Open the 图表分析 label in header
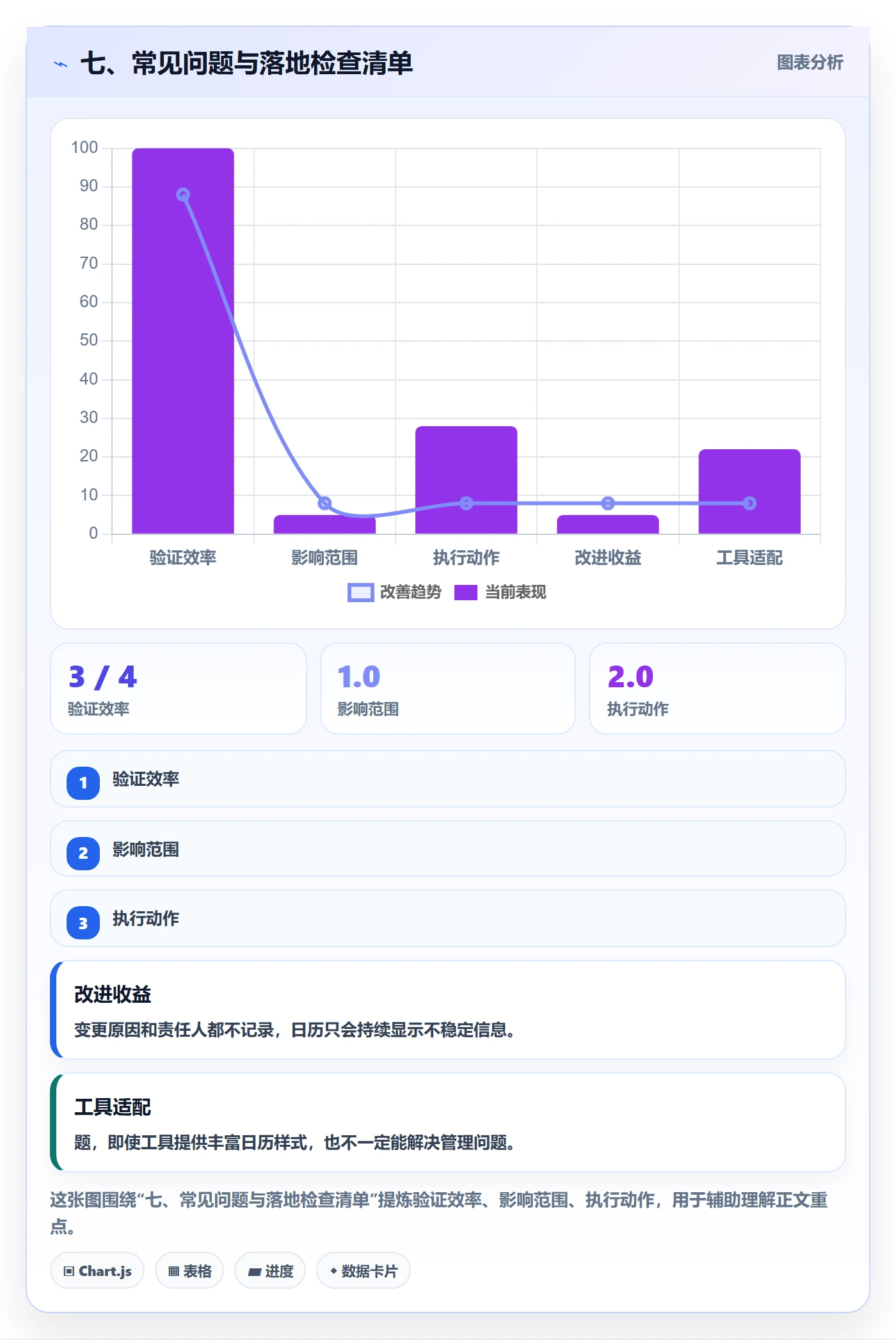 pyautogui.click(x=810, y=63)
